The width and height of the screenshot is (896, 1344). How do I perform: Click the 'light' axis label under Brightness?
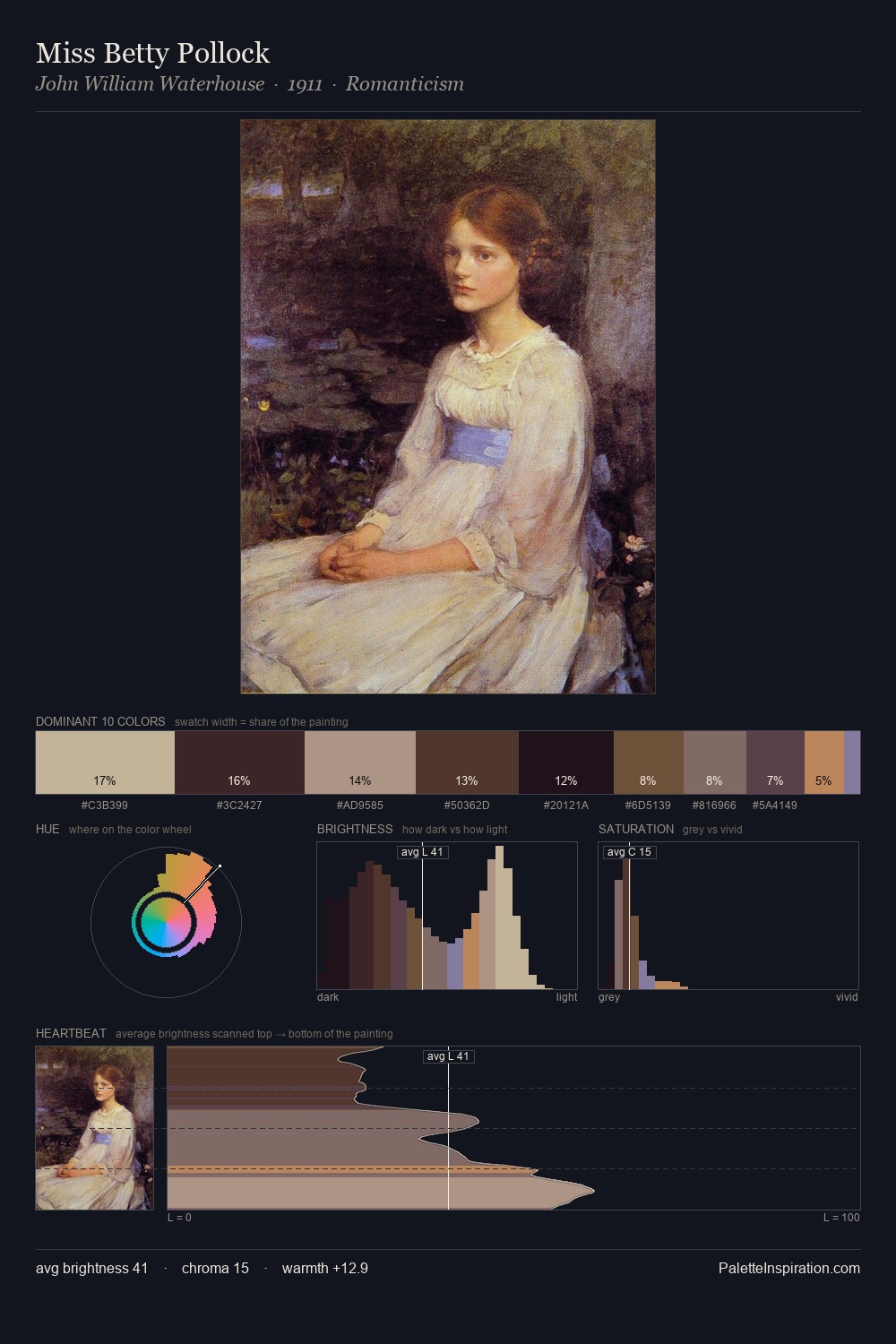tap(567, 996)
